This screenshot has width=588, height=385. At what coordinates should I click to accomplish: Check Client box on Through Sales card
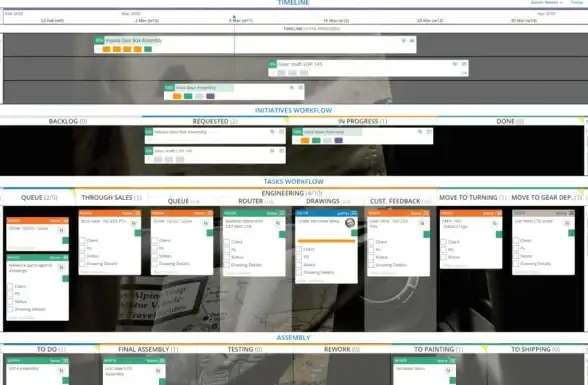pos(82,240)
